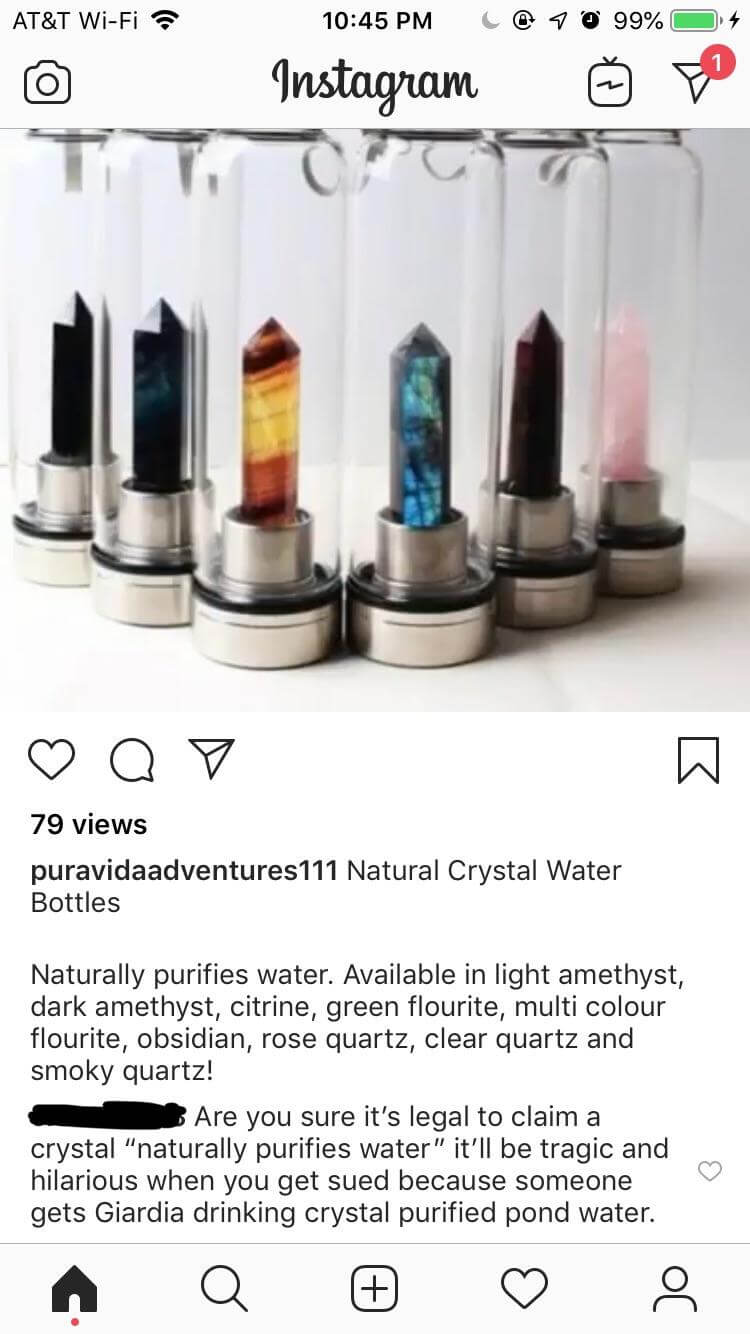Tap the Instagram logo title
Image resolution: width=750 pixels, height=1334 pixels.
point(375,82)
